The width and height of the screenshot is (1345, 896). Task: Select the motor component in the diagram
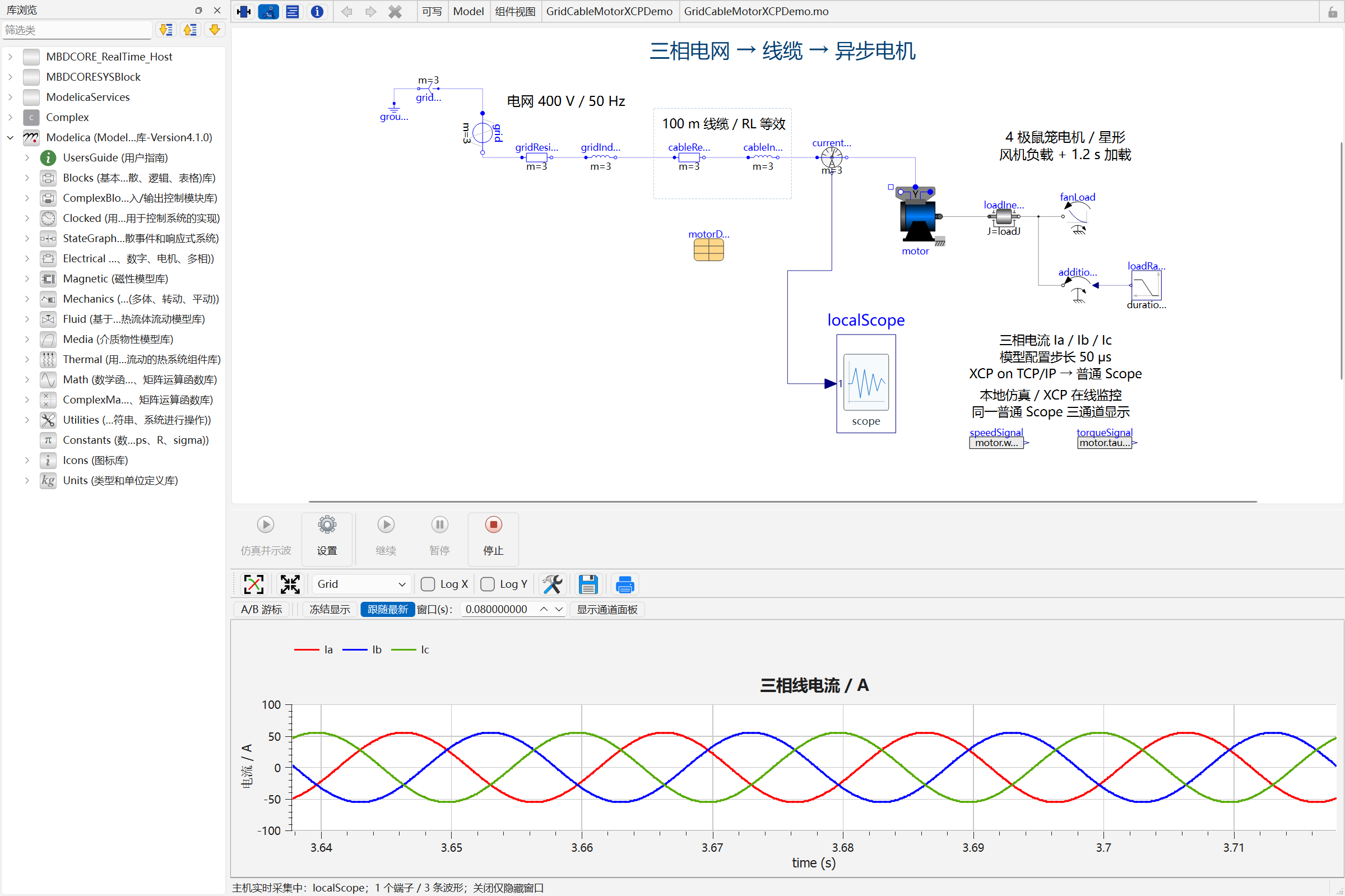tap(918, 215)
